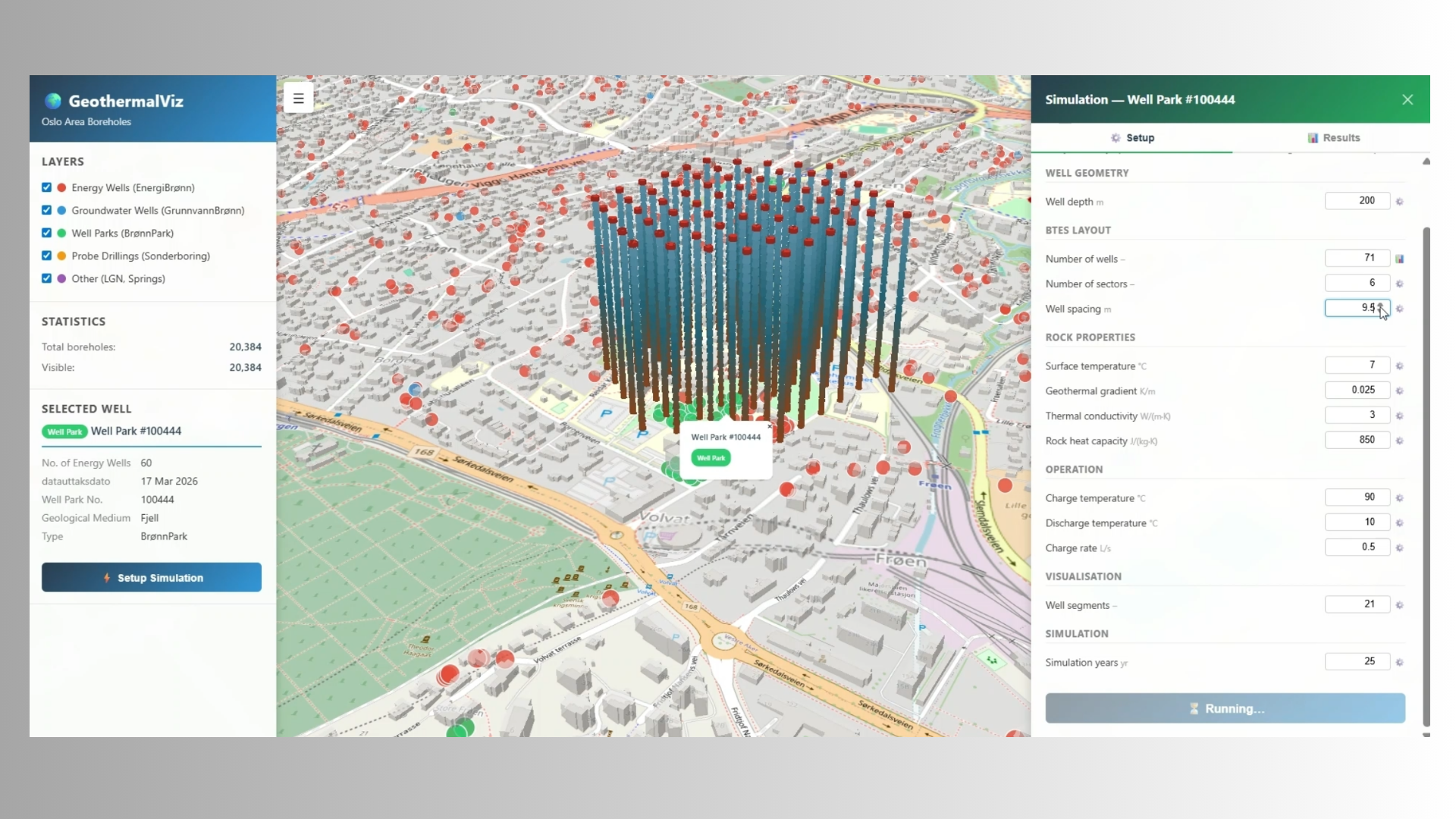Toggle Groundwater Wells layer checkbox
This screenshot has width=1456, height=819.
47,210
